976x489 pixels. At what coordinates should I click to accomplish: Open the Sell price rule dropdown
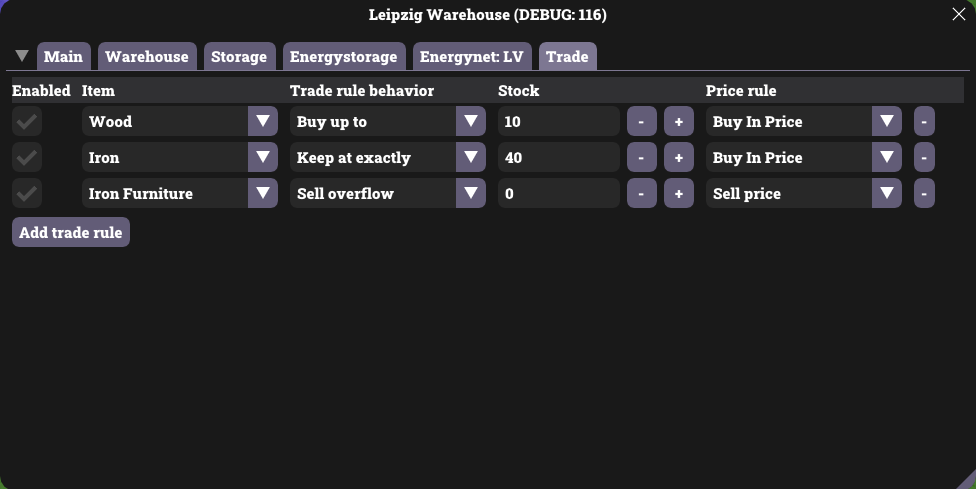pyautogui.click(x=886, y=194)
